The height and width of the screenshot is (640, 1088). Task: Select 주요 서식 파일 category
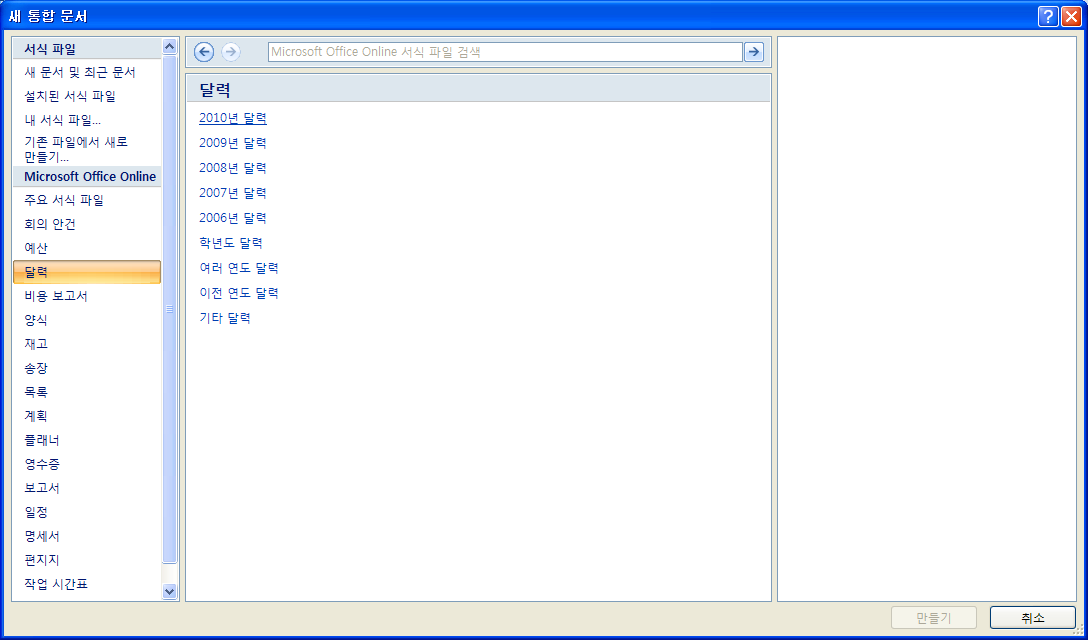pos(87,201)
